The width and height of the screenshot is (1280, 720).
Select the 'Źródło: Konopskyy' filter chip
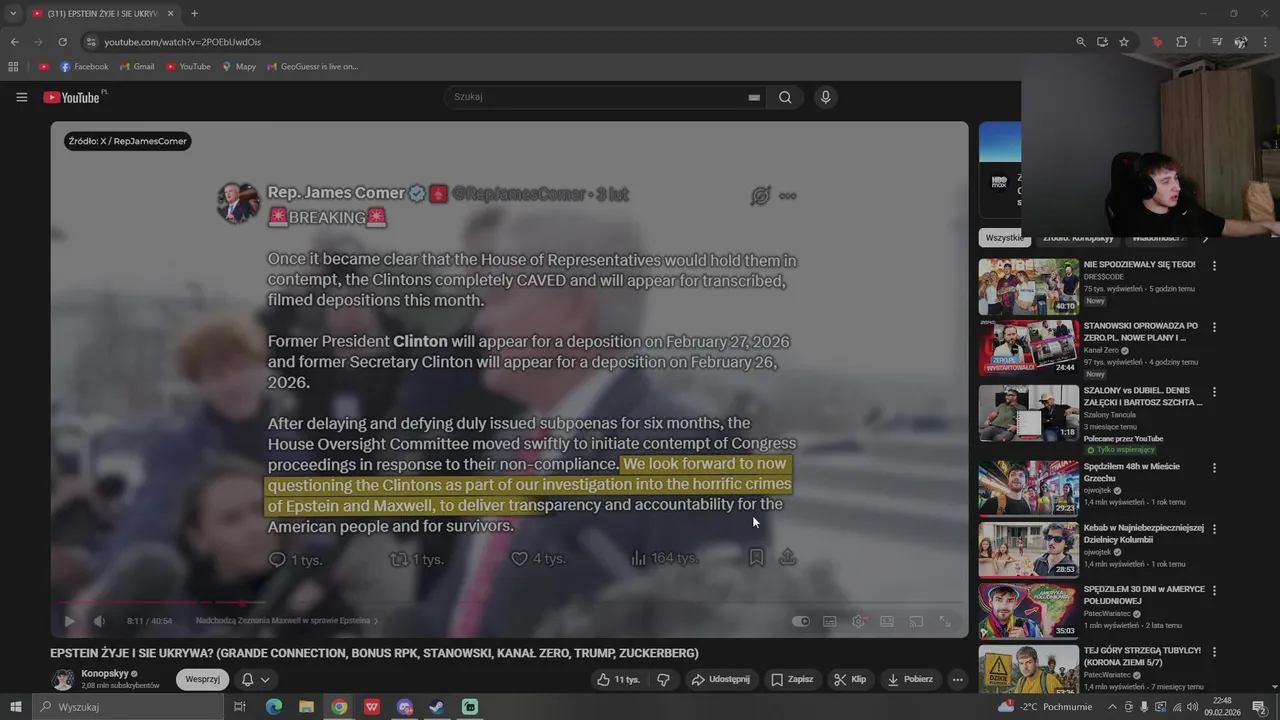pos(1078,238)
